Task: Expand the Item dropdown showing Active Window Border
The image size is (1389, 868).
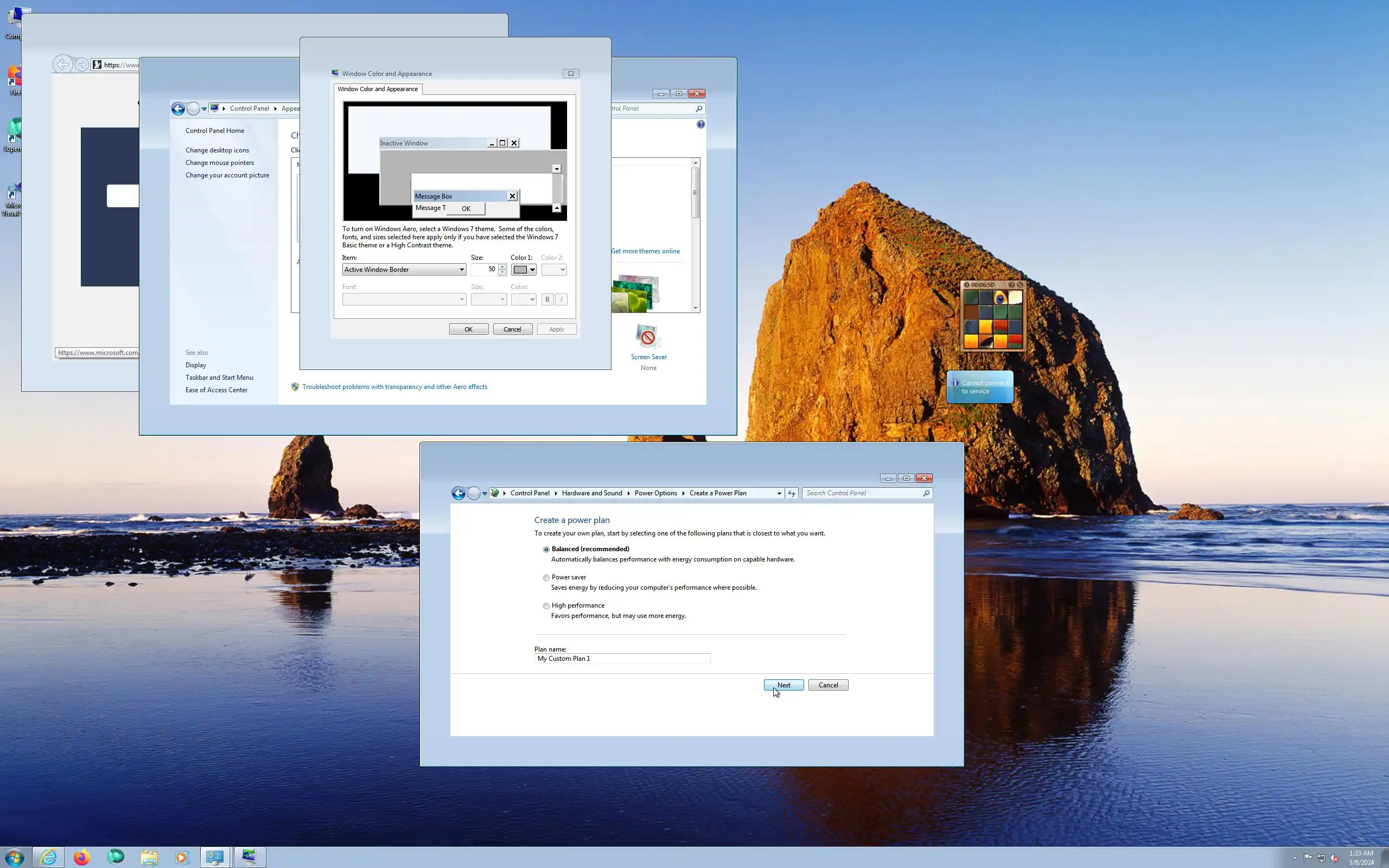Action: coord(462,270)
